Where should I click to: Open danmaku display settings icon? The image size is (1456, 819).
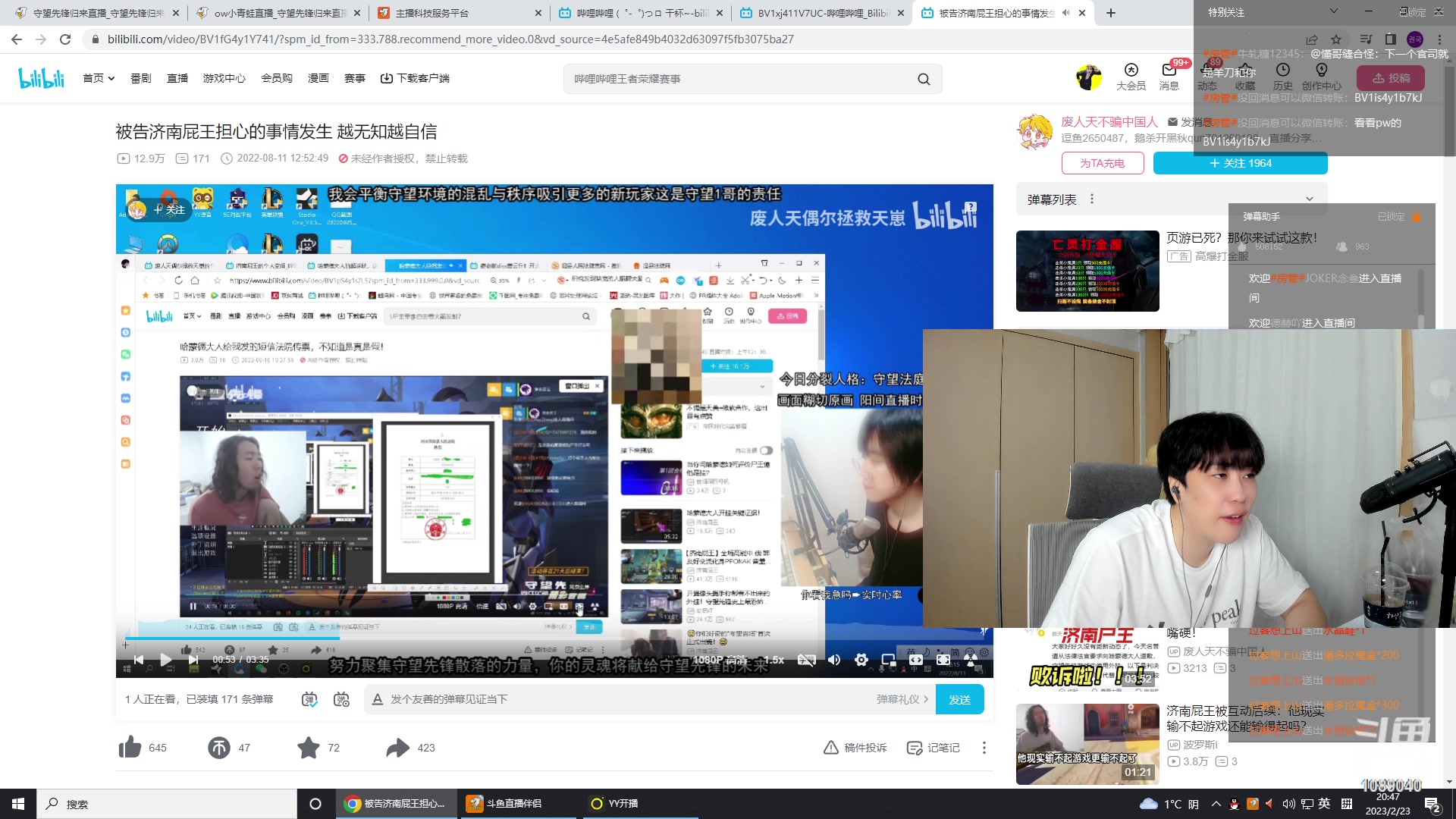342,699
